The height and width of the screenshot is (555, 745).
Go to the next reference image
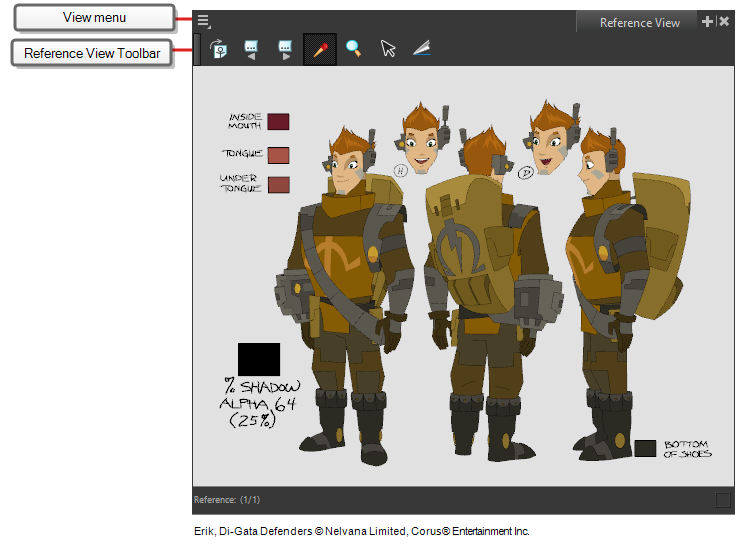tap(285, 49)
